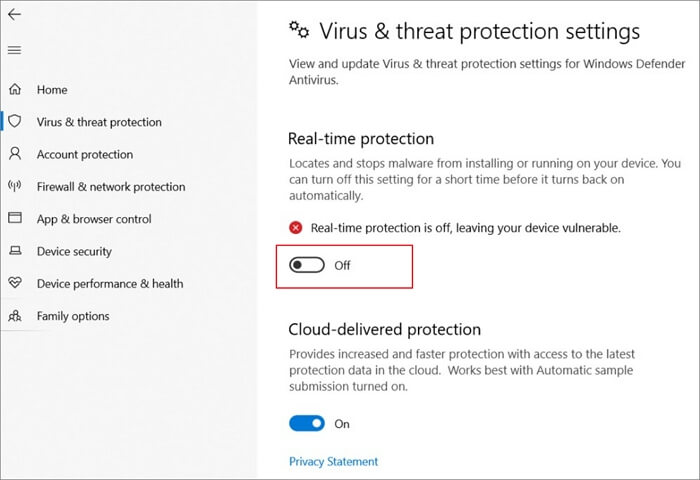Screen dimensions: 700x480
Task: Click the Device performance heart icon
Action: 15,284
